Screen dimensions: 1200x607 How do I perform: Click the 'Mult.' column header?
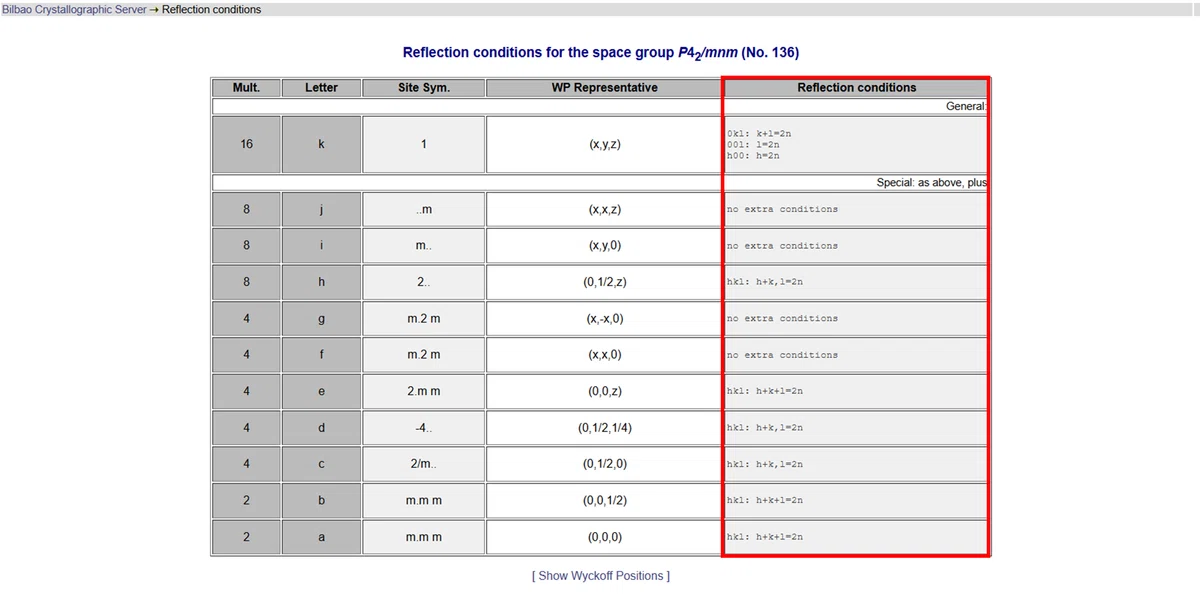point(246,88)
